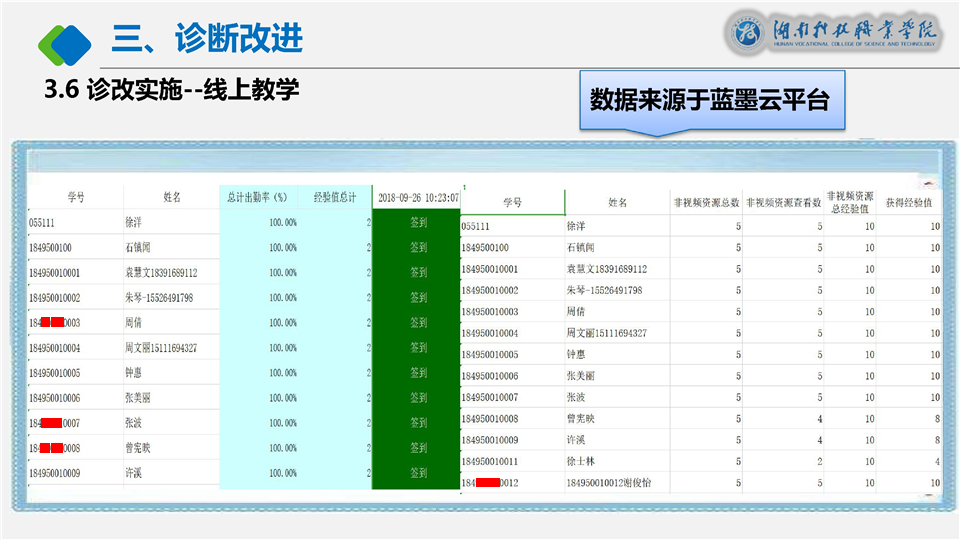
Task: Select the 签到 cell in the bottom row
Action: tap(418, 473)
